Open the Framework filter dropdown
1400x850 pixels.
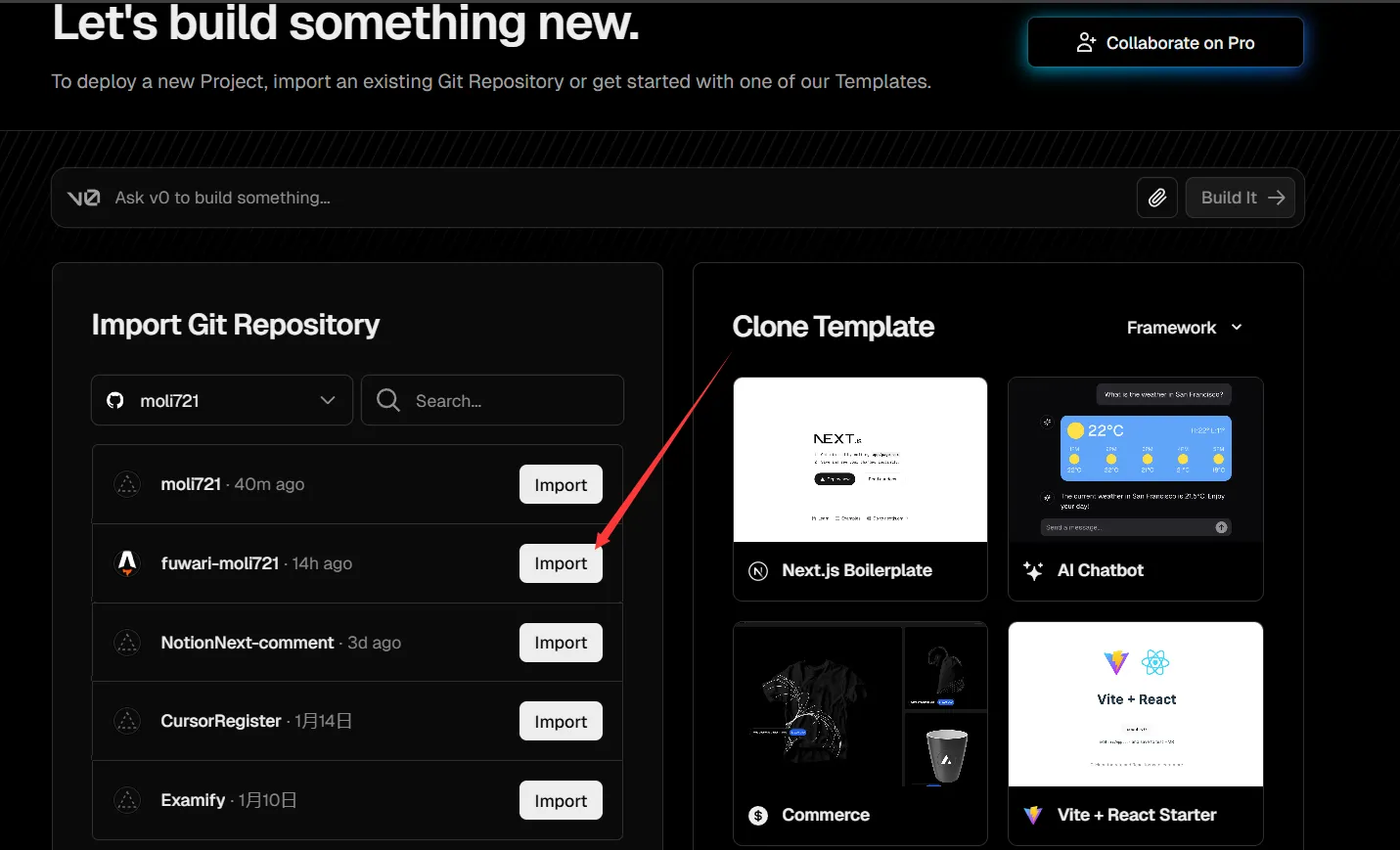(1185, 328)
